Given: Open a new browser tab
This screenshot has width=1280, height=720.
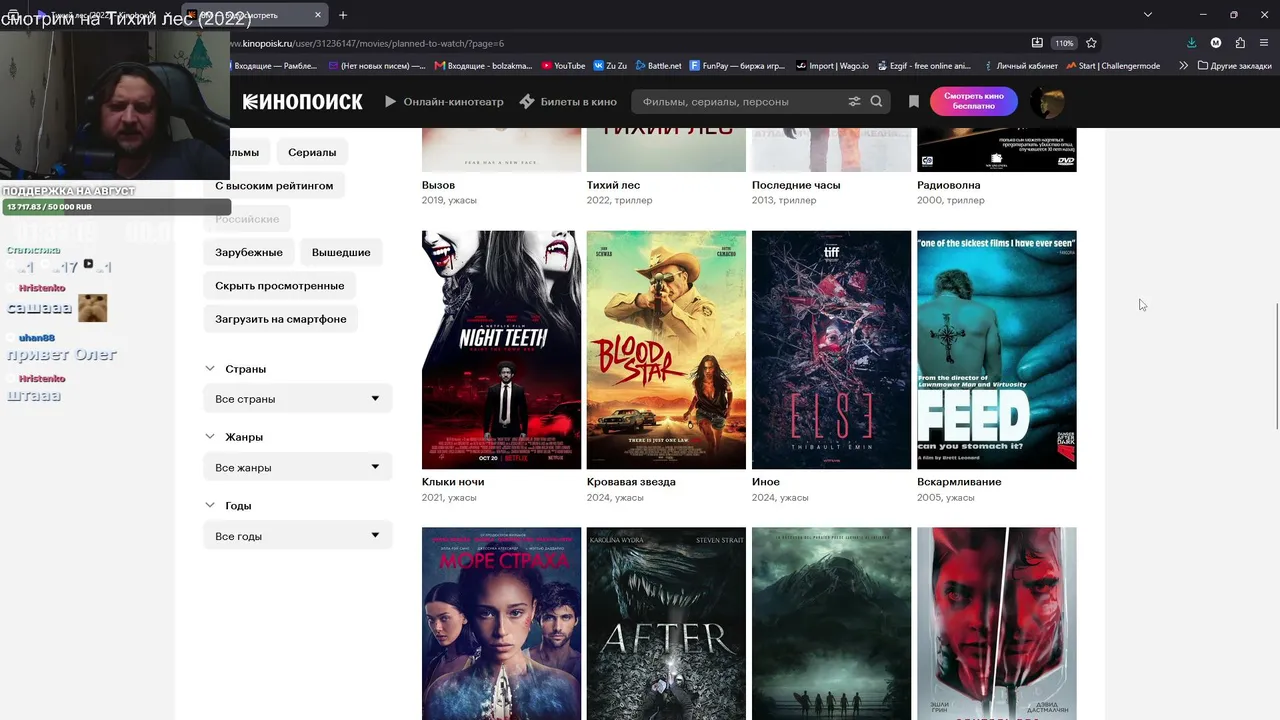Looking at the screenshot, I should tap(343, 15).
